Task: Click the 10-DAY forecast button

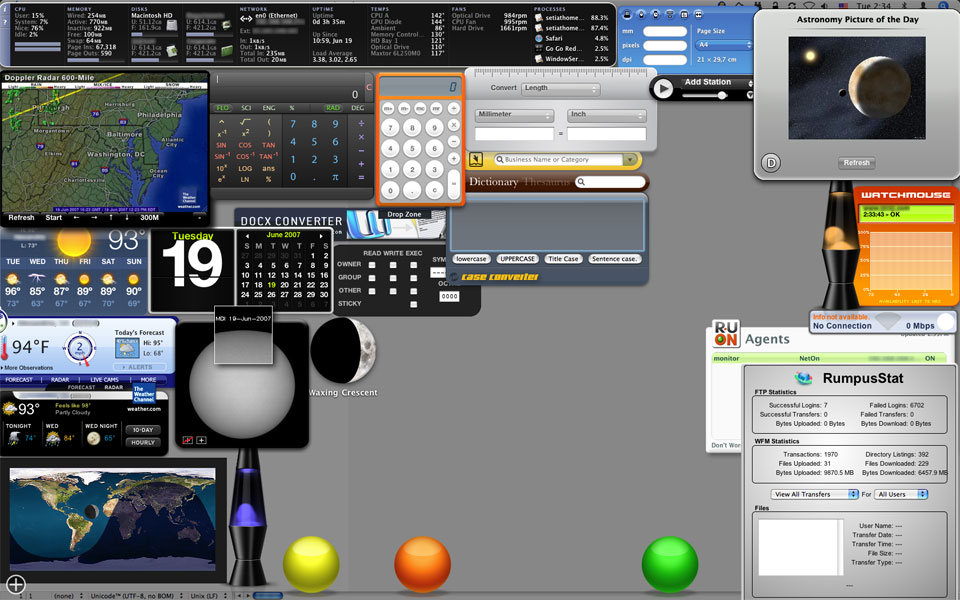Action: tap(143, 430)
